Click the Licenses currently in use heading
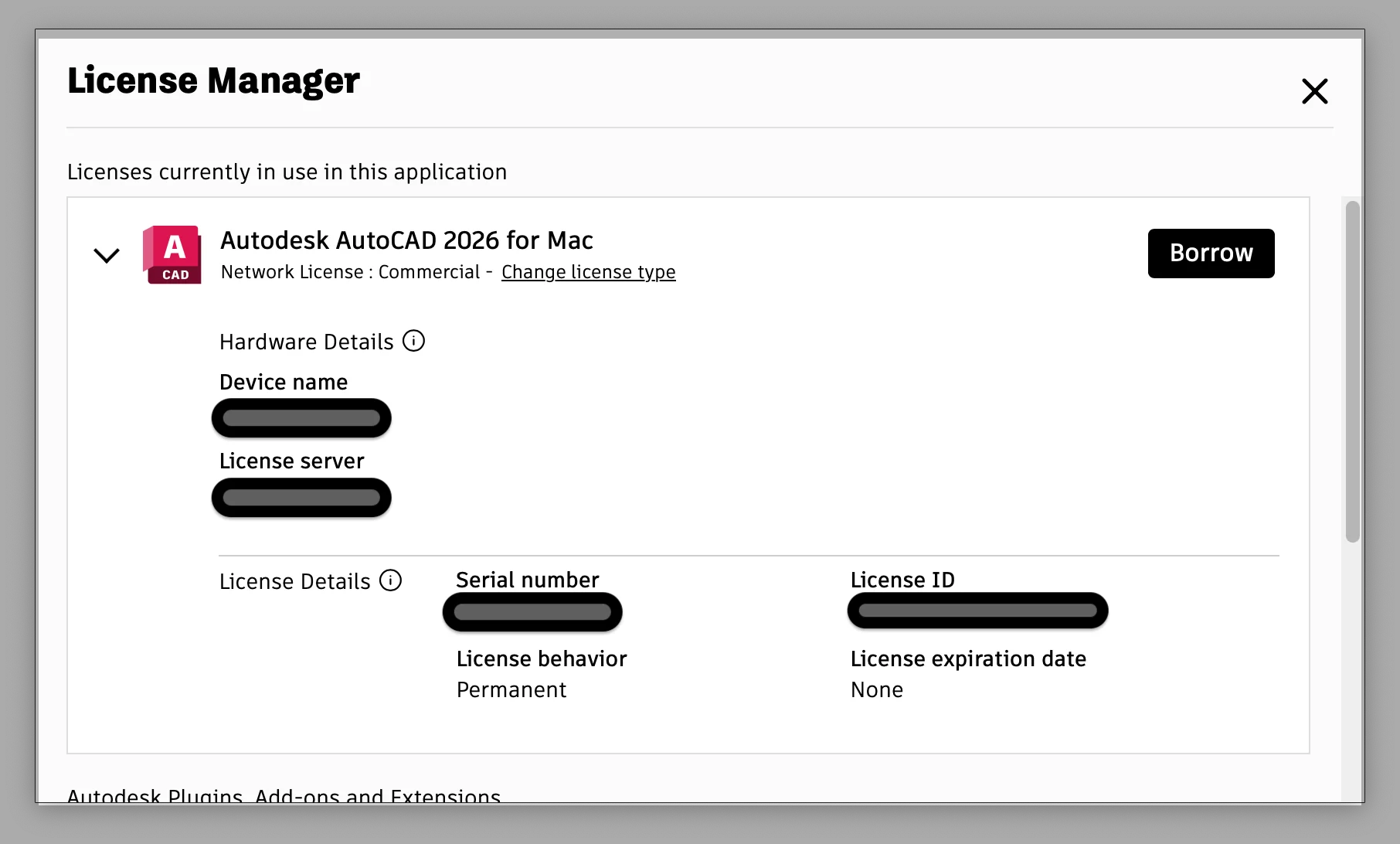The height and width of the screenshot is (844, 1400). tap(287, 172)
